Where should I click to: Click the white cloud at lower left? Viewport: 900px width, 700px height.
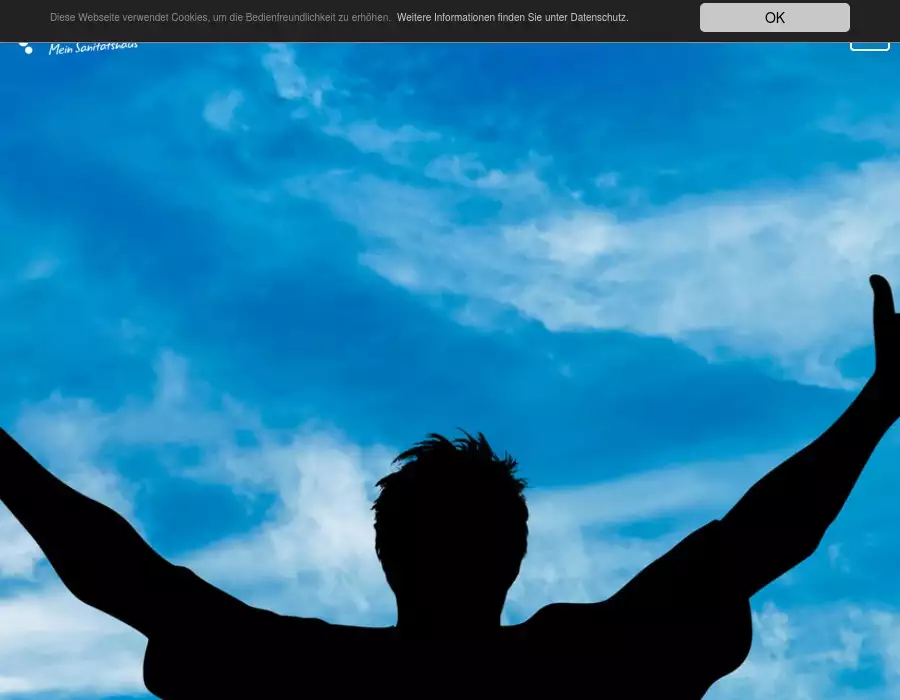(x=50, y=620)
